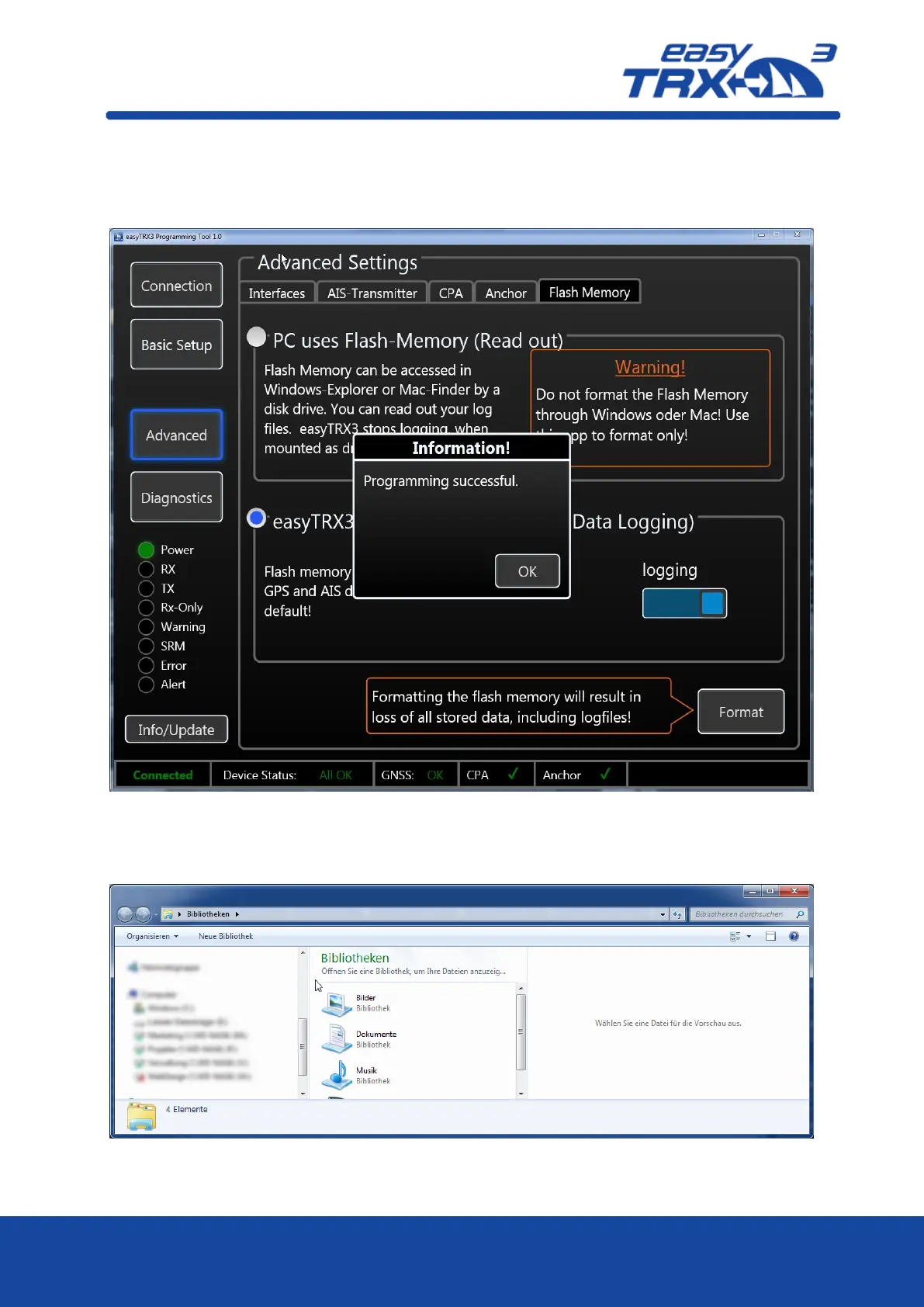Image resolution: width=924 pixels, height=1307 pixels.
Task: Click the libraries folder icon in details pane
Action: click(x=141, y=1116)
